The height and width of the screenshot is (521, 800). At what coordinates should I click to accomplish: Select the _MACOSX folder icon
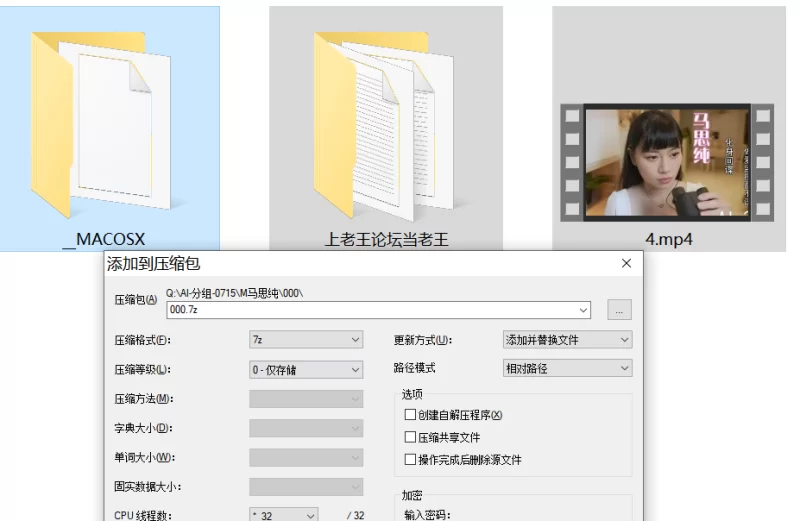(101, 125)
